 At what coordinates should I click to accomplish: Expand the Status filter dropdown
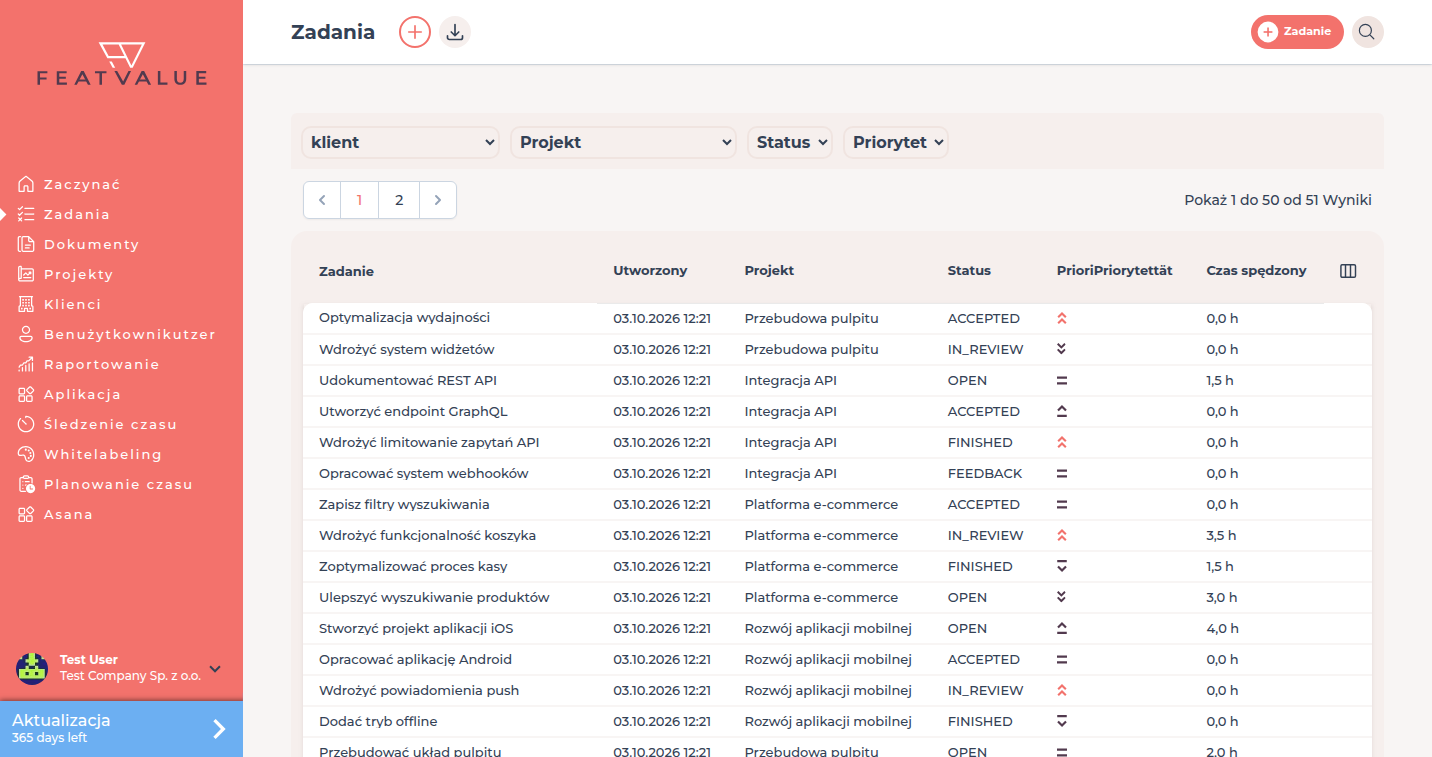790,142
